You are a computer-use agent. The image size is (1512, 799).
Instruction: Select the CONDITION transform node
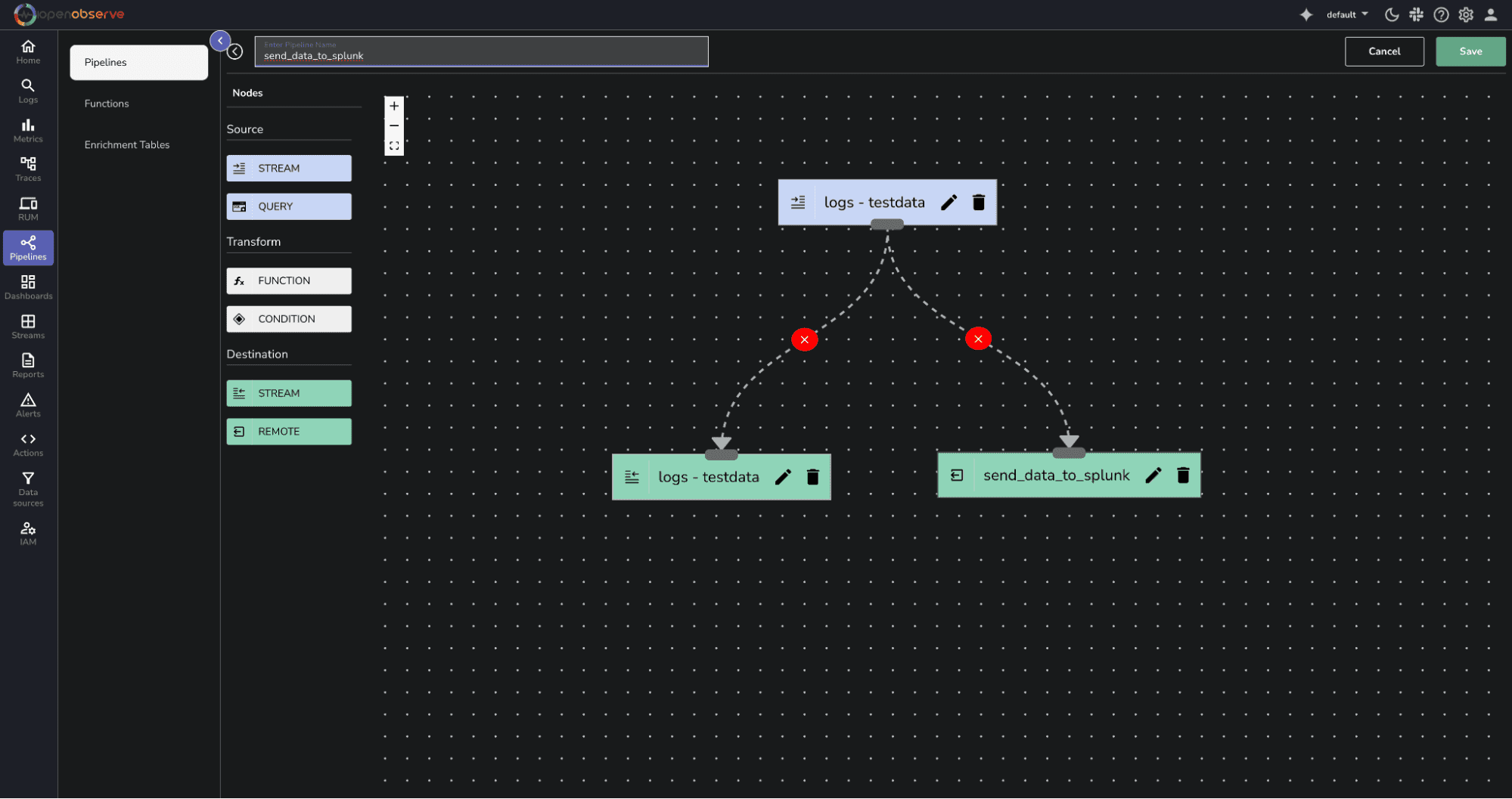click(x=289, y=319)
